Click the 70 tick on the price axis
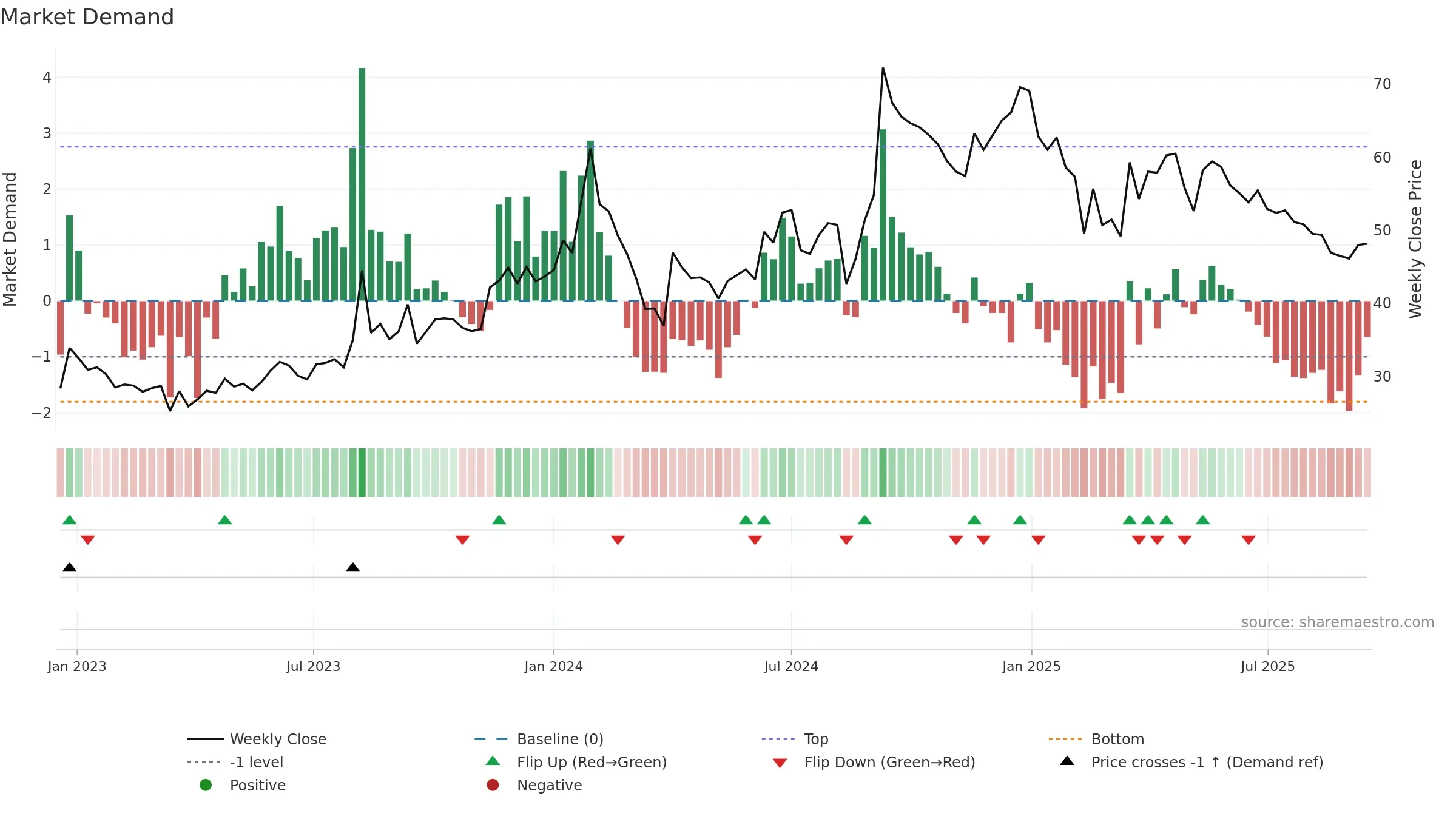 pyautogui.click(x=1382, y=84)
